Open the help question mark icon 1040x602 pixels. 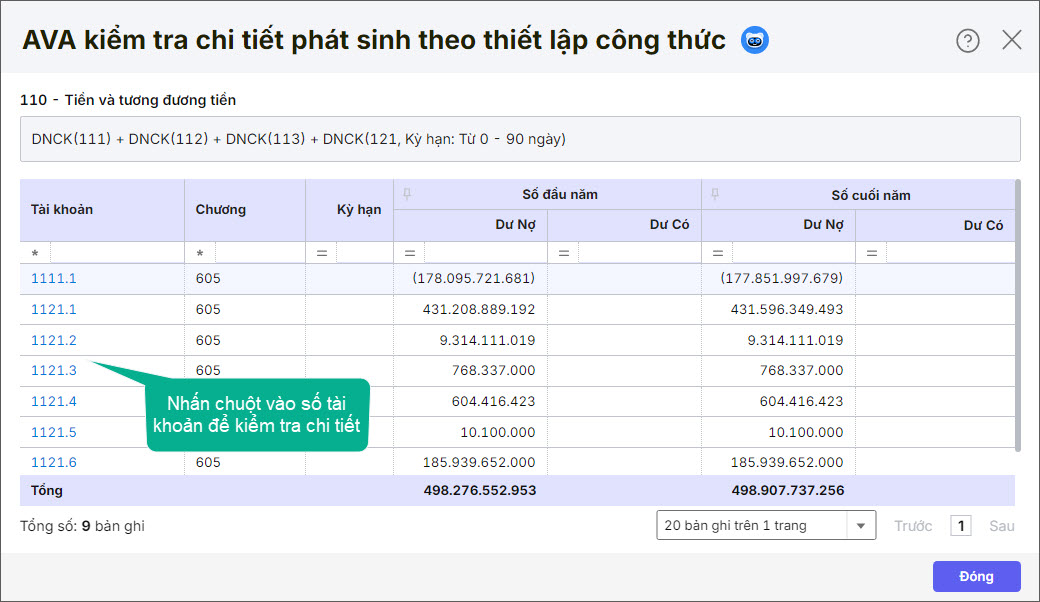[967, 40]
